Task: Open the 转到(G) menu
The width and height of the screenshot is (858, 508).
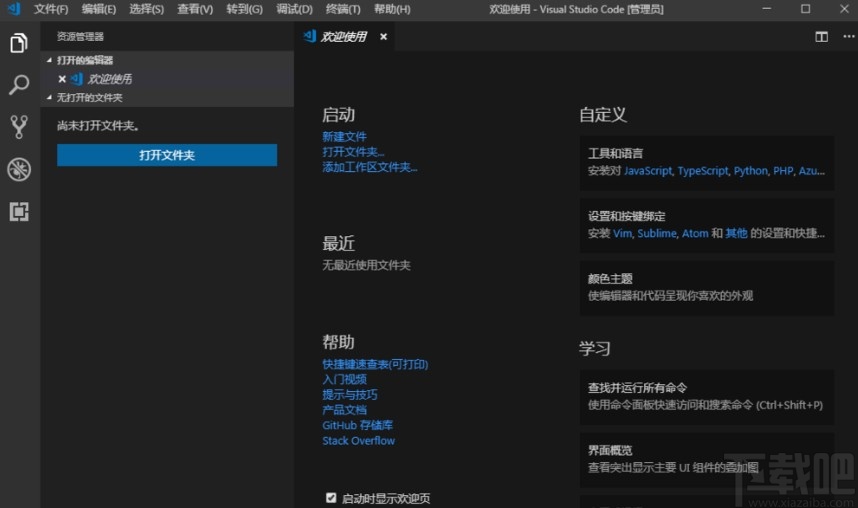Action: pyautogui.click(x=244, y=9)
